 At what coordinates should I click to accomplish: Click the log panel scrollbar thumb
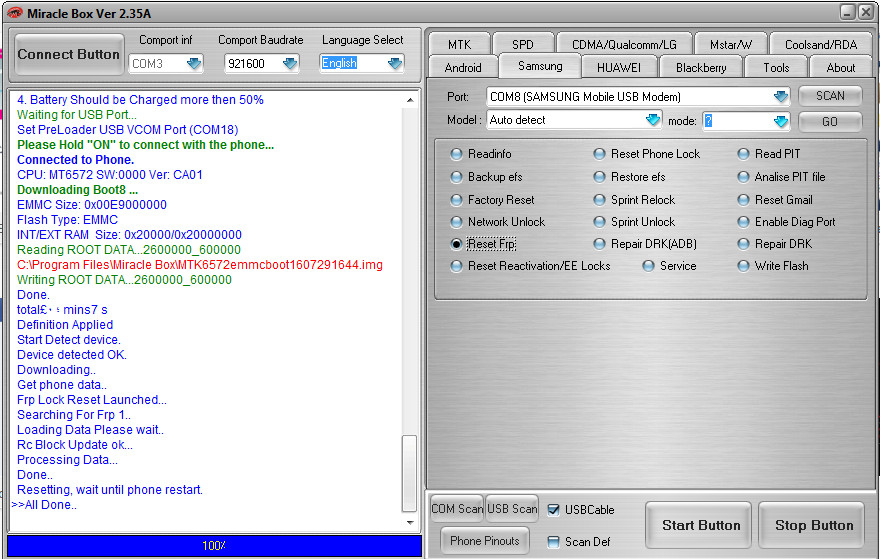410,474
